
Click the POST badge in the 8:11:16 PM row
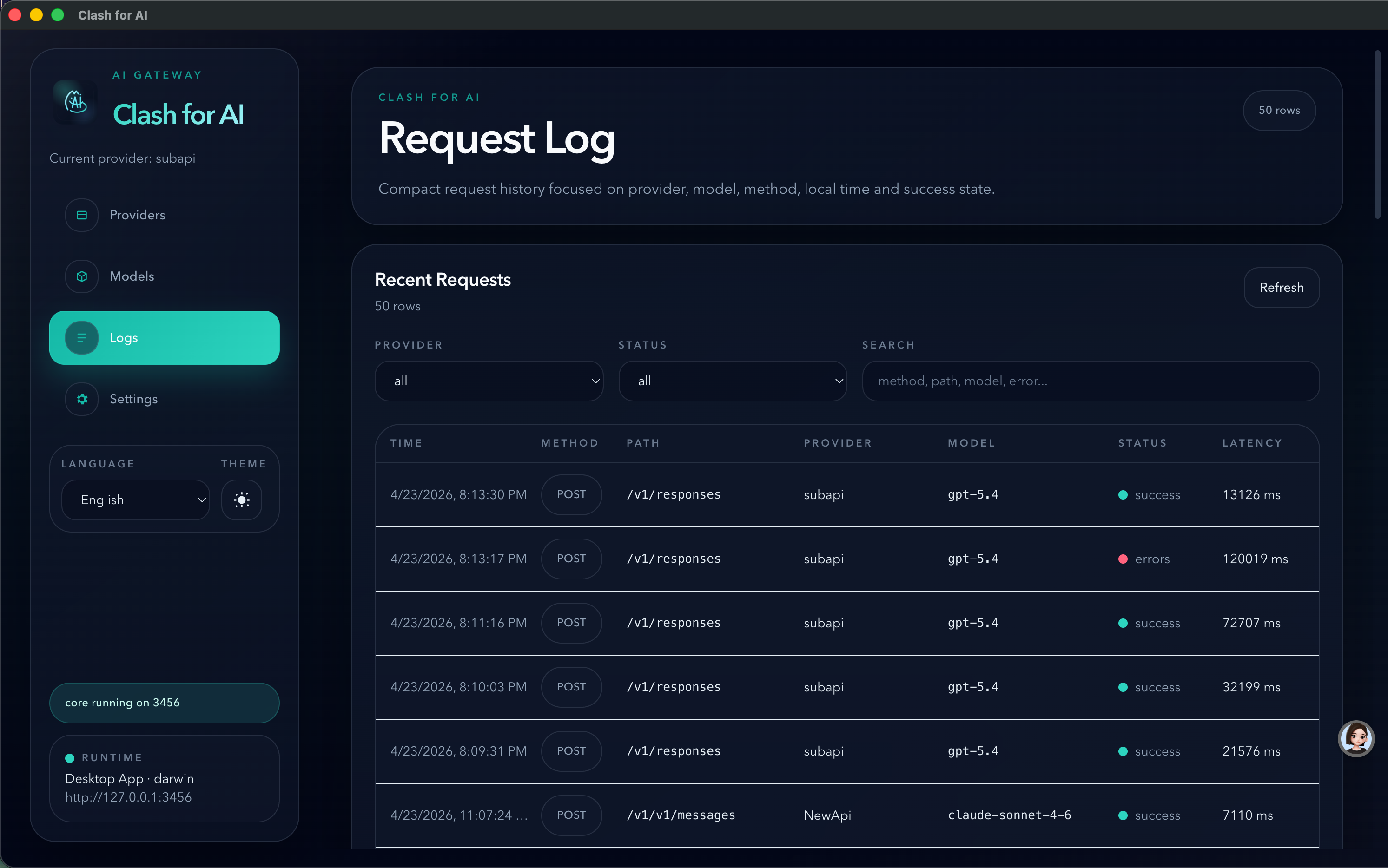coord(571,623)
